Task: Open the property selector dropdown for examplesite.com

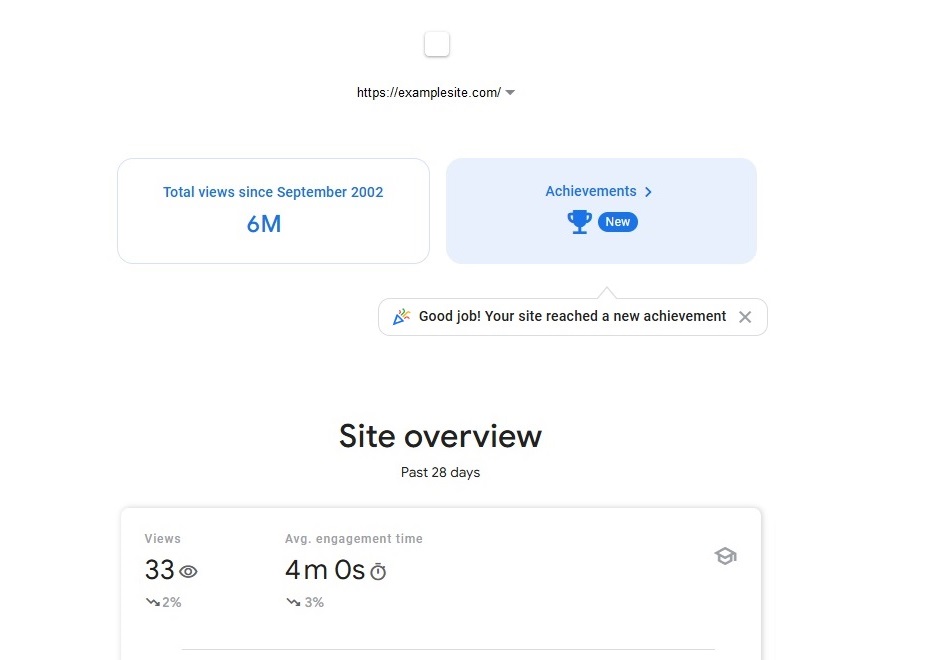Action: (x=510, y=92)
